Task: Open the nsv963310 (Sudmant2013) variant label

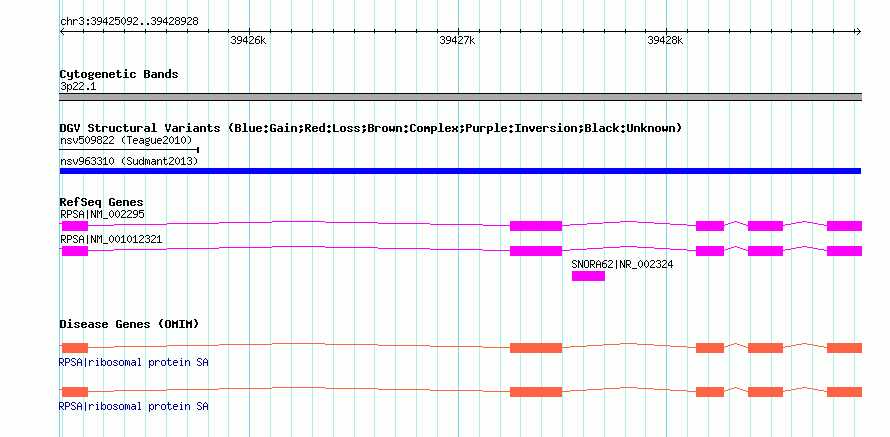Action: (129, 162)
